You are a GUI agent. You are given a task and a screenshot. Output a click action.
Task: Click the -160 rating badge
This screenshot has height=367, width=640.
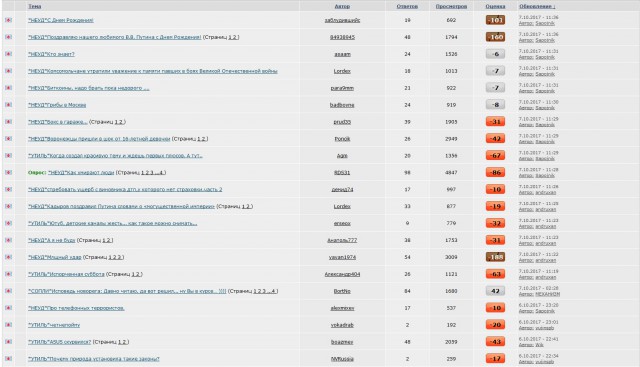(x=495, y=37)
